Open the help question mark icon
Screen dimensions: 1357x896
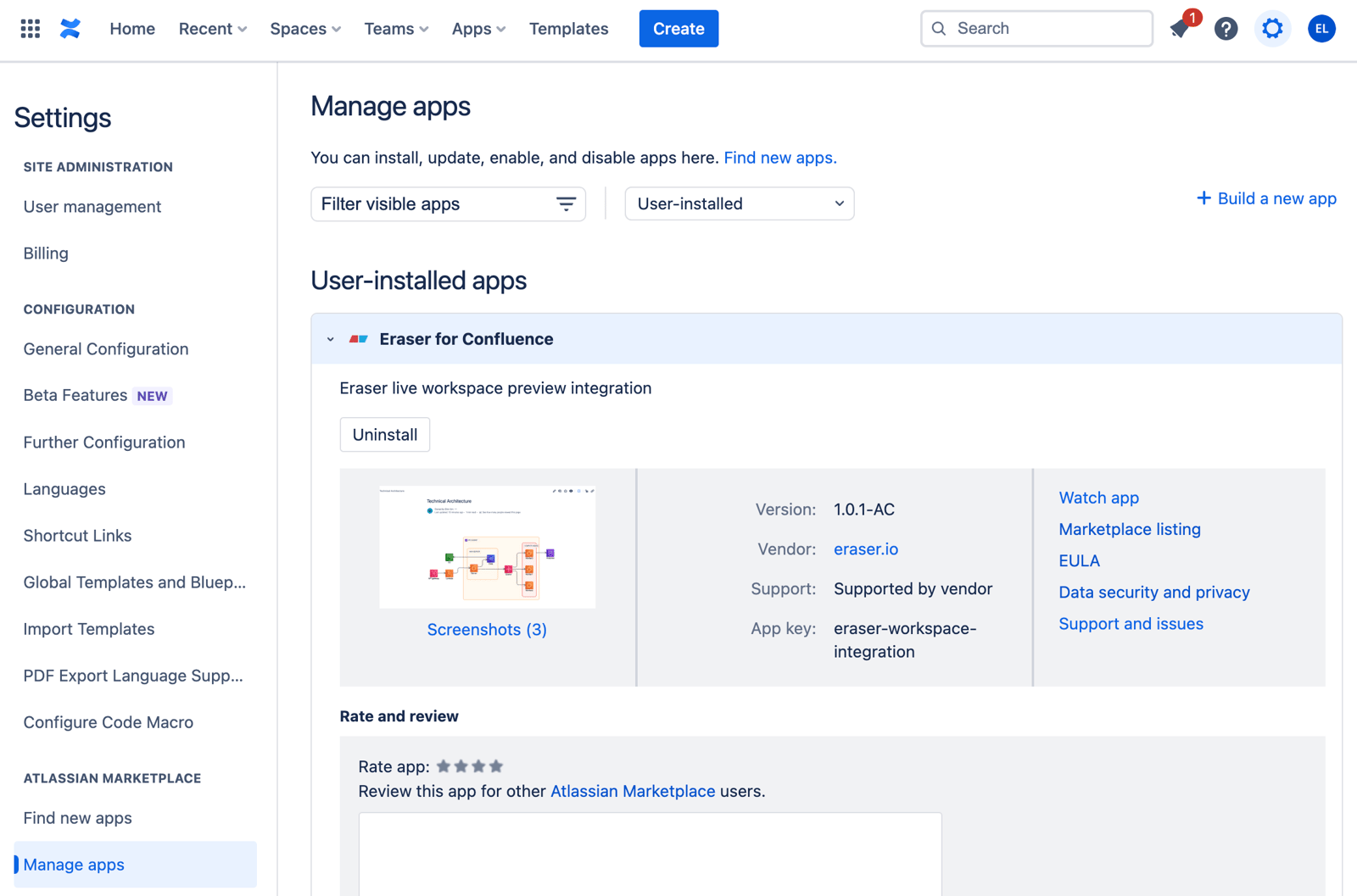point(1226,29)
